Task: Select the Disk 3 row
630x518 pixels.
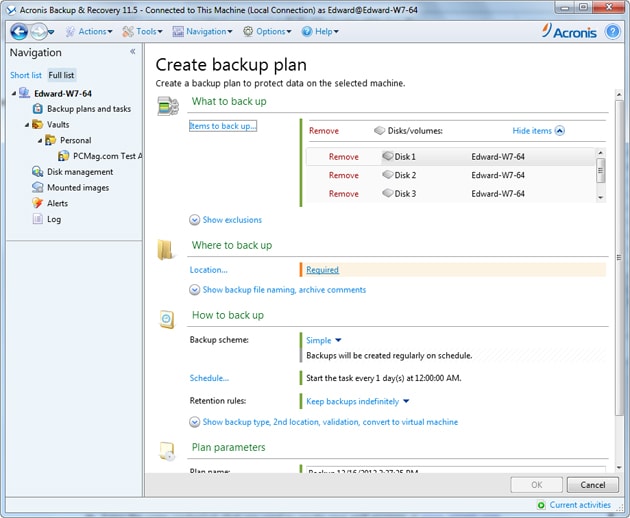Action: pos(451,194)
